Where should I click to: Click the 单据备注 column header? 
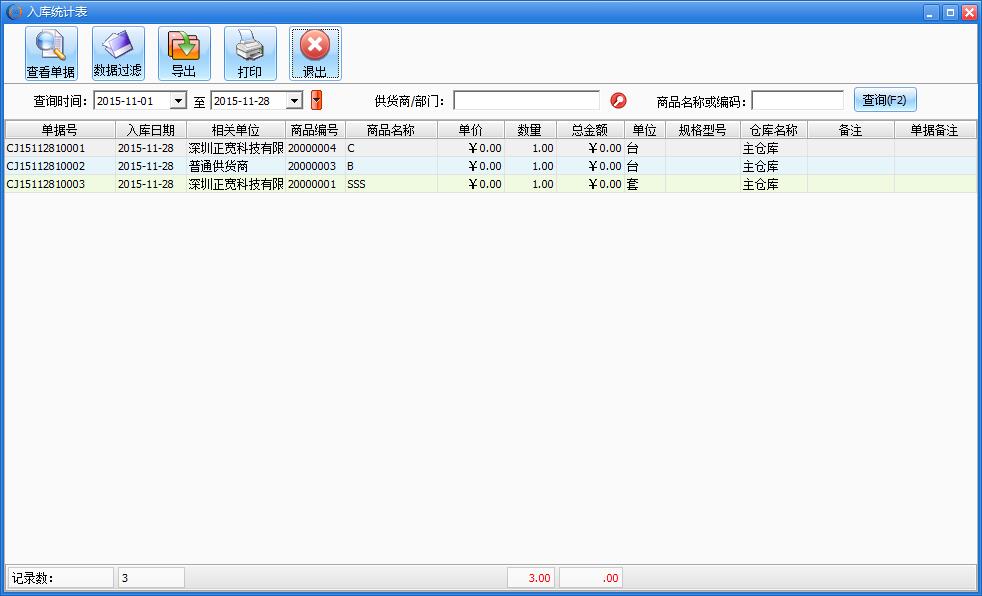934,130
